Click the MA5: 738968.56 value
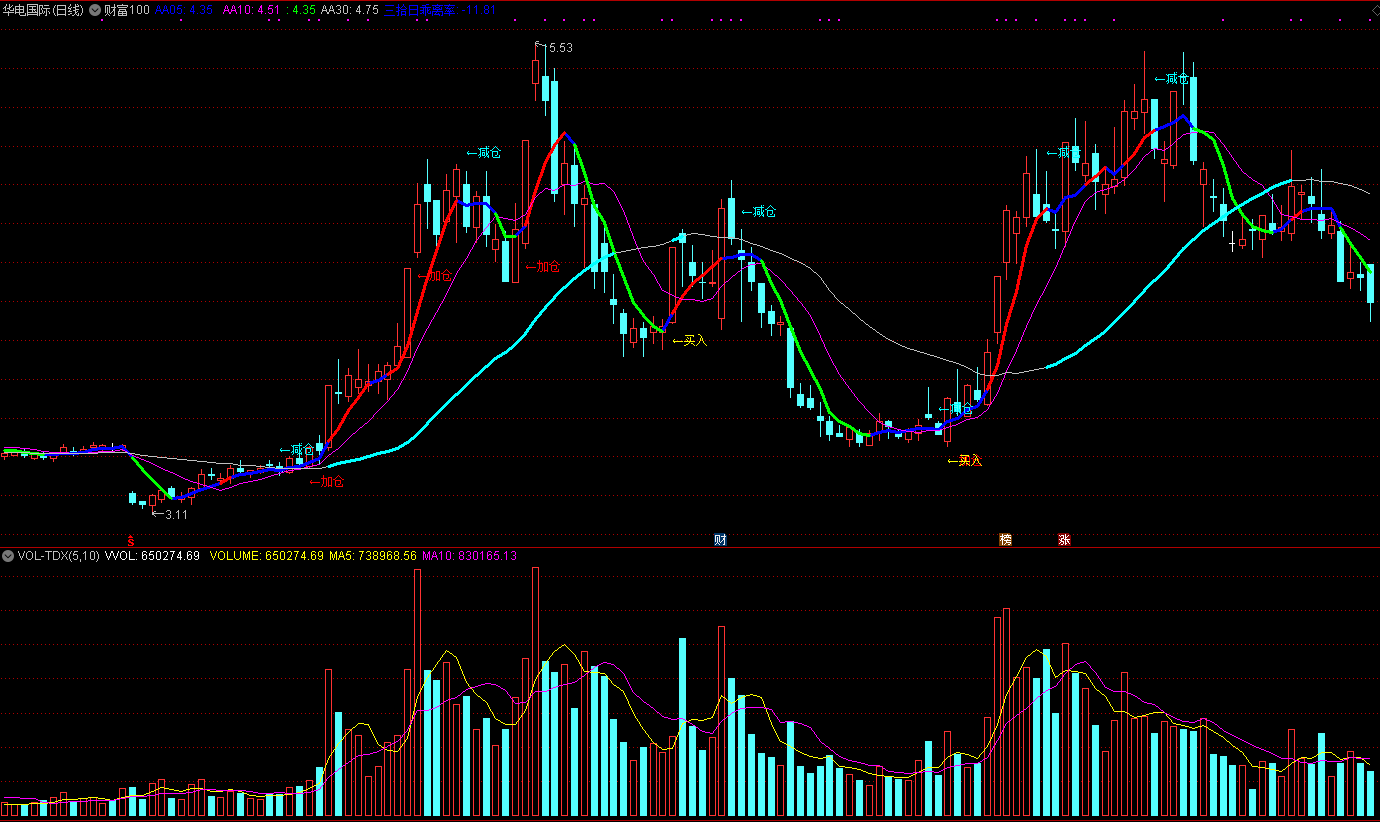The width and height of the screenshot is (1380, 822). coord(373,555)
